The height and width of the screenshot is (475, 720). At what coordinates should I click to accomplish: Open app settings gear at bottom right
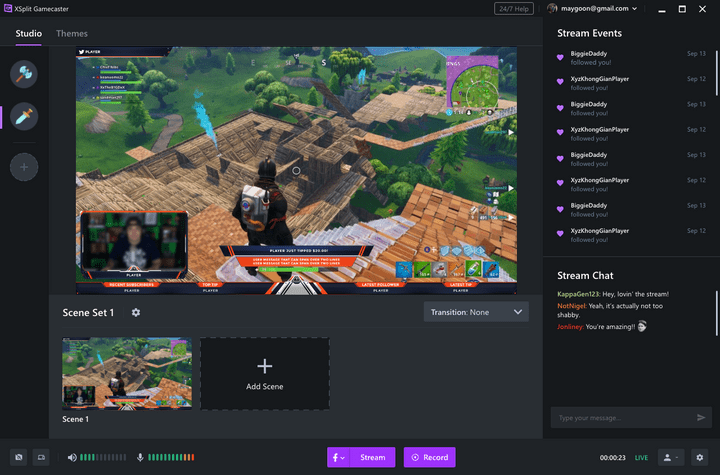pyautogui.click(x=699, y=457)
